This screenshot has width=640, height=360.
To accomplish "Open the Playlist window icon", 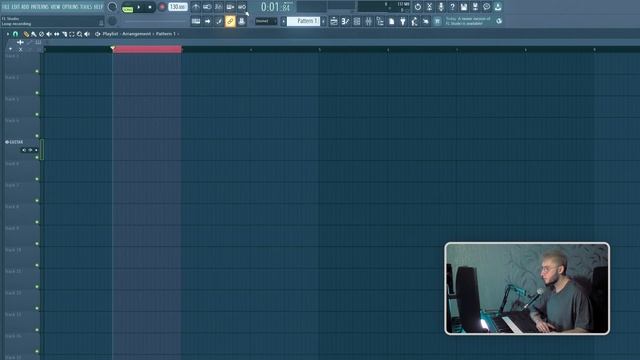I will tap(334, 21).
